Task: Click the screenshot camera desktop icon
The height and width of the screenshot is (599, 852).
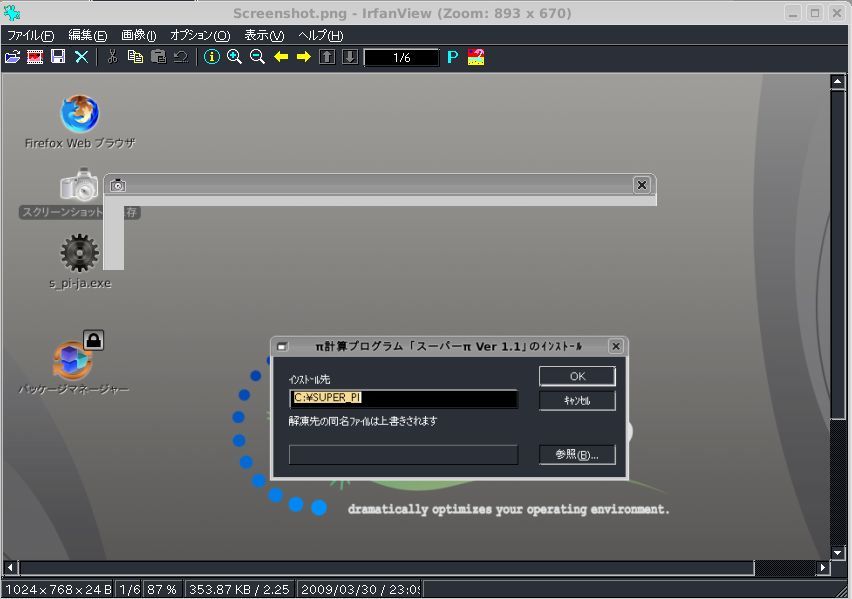Action: click(x=79, y=185)
